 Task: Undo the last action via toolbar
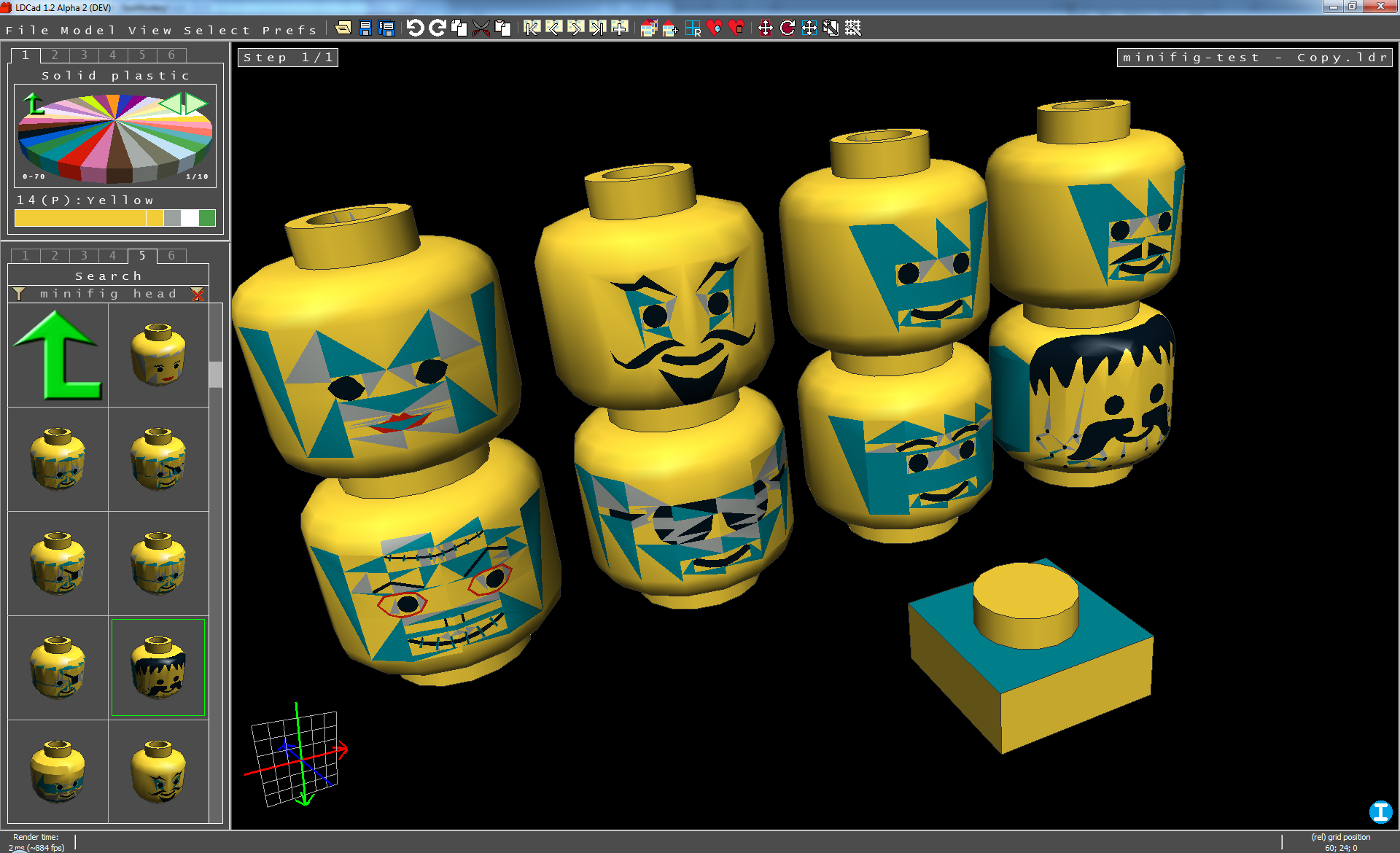415,28
